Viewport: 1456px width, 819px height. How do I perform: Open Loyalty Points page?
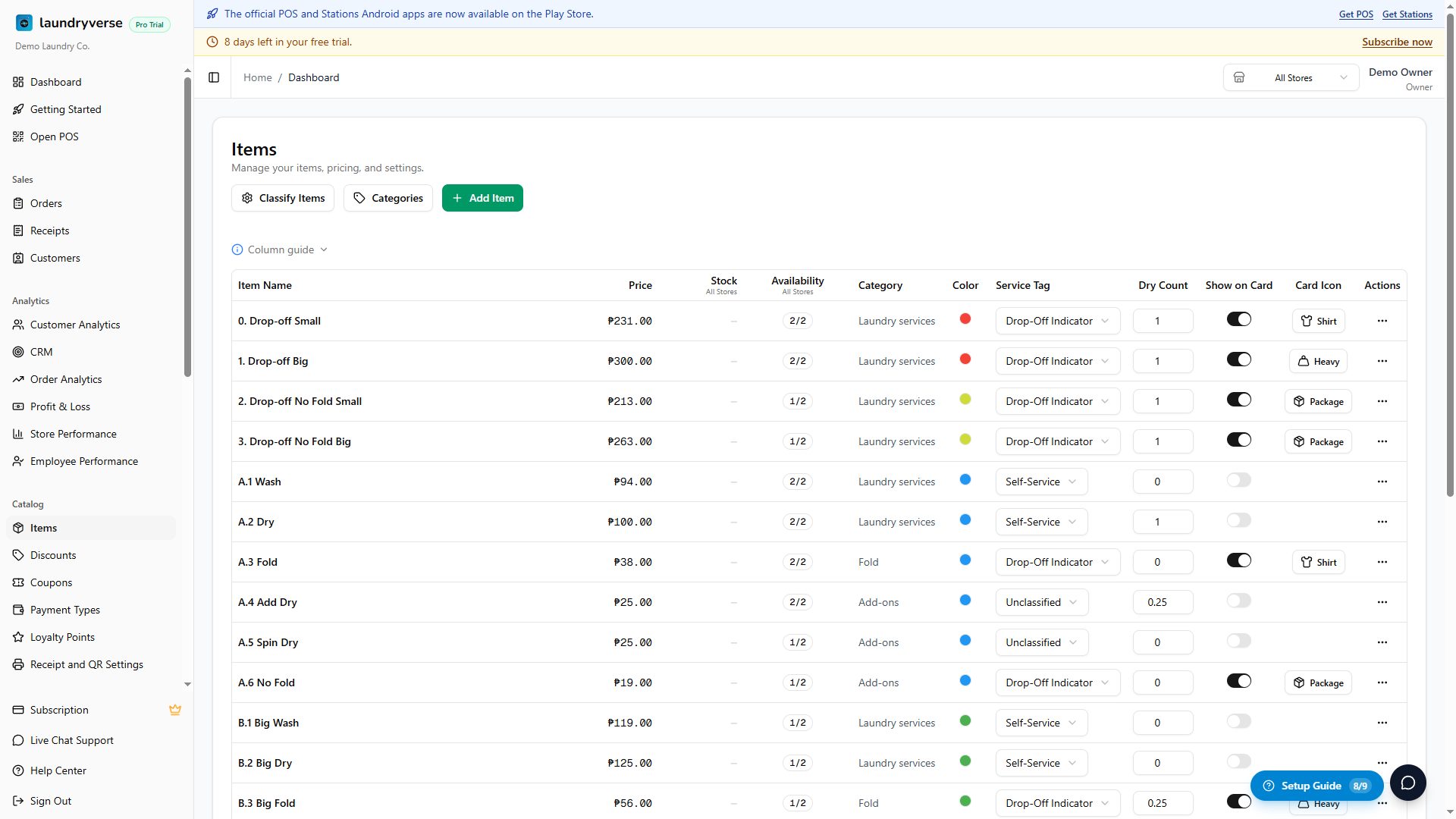tap(91, 637)
